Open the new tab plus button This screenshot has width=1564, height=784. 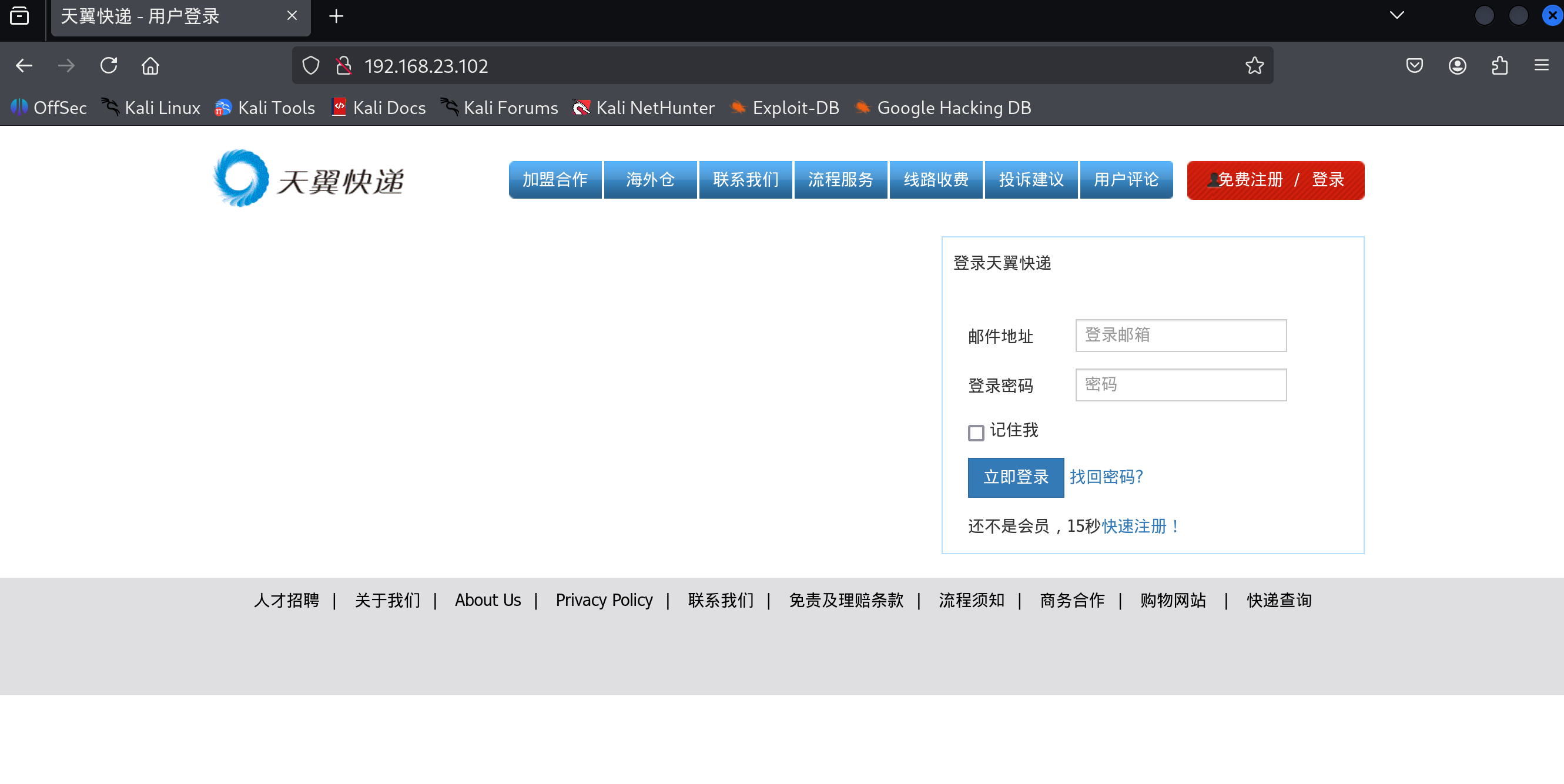[336, 16]
